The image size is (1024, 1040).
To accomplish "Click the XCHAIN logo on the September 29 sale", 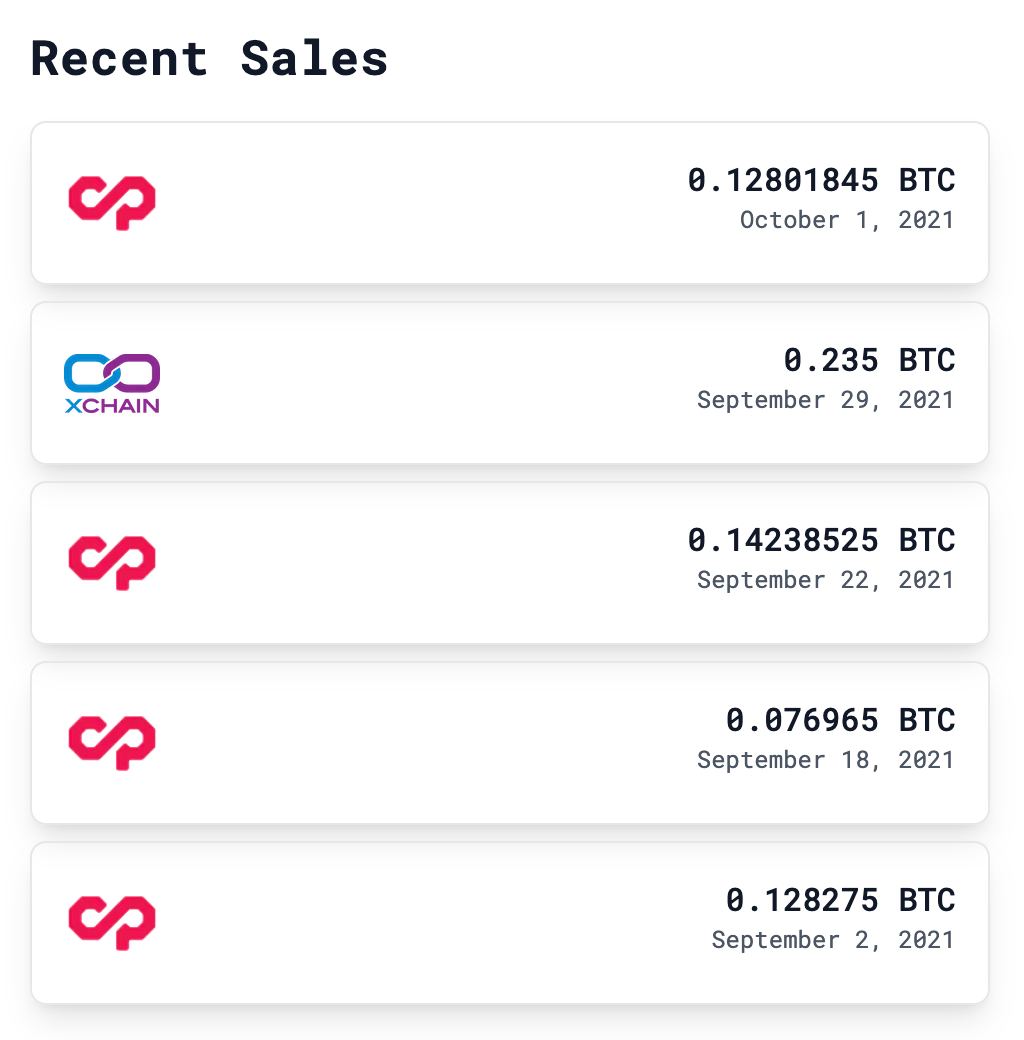I will tap(112, 383).
